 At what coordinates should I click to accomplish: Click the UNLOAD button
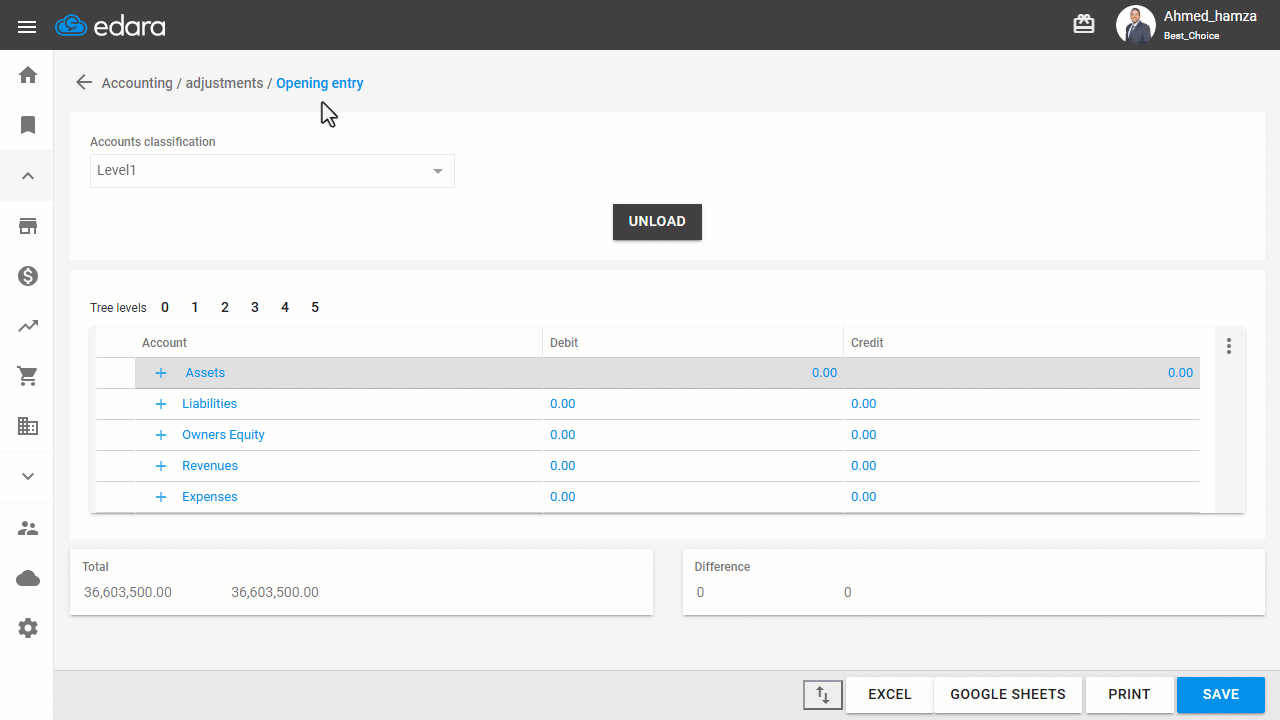[x=657, y=222]
